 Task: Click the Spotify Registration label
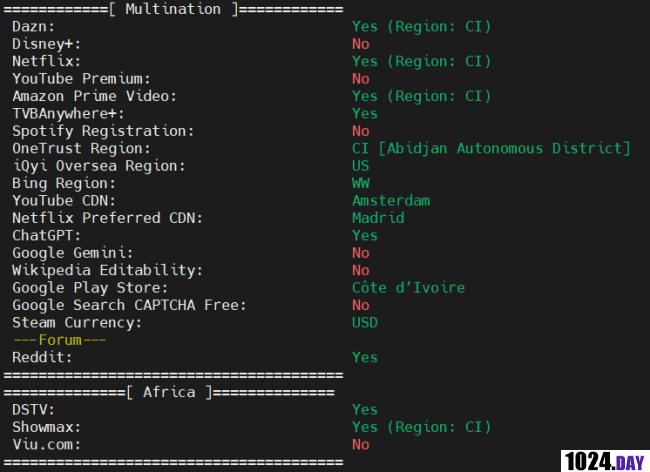pos(103,131)
